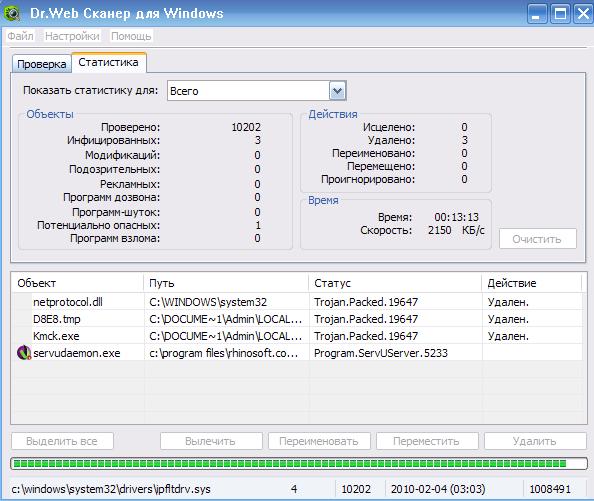The height and width of the screenshot is (501, 594).
Task: Sort by the Действие column header
Action: click(531, 283)
